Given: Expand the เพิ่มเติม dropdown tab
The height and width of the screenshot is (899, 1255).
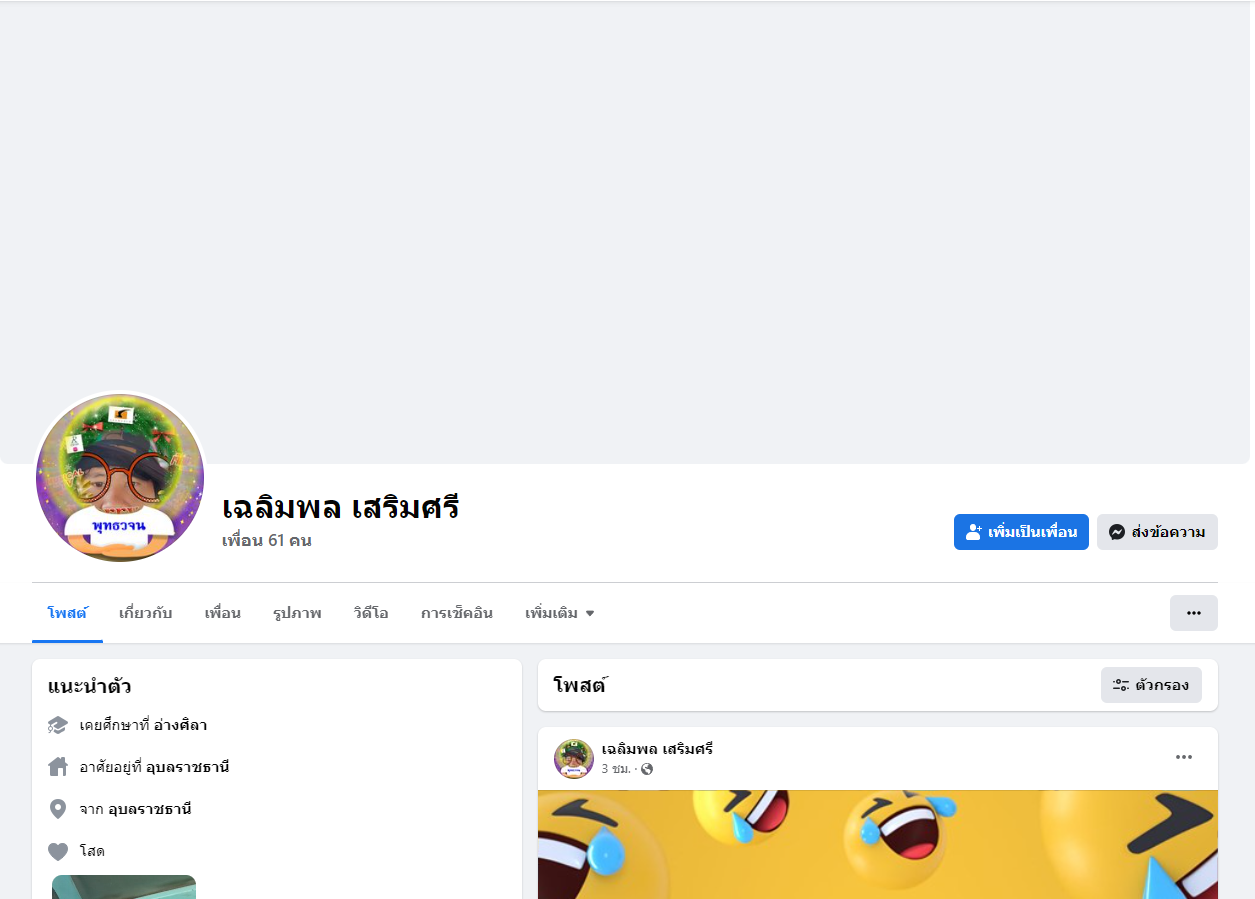Looking at the screenshot, I should [x=560, y=613].
